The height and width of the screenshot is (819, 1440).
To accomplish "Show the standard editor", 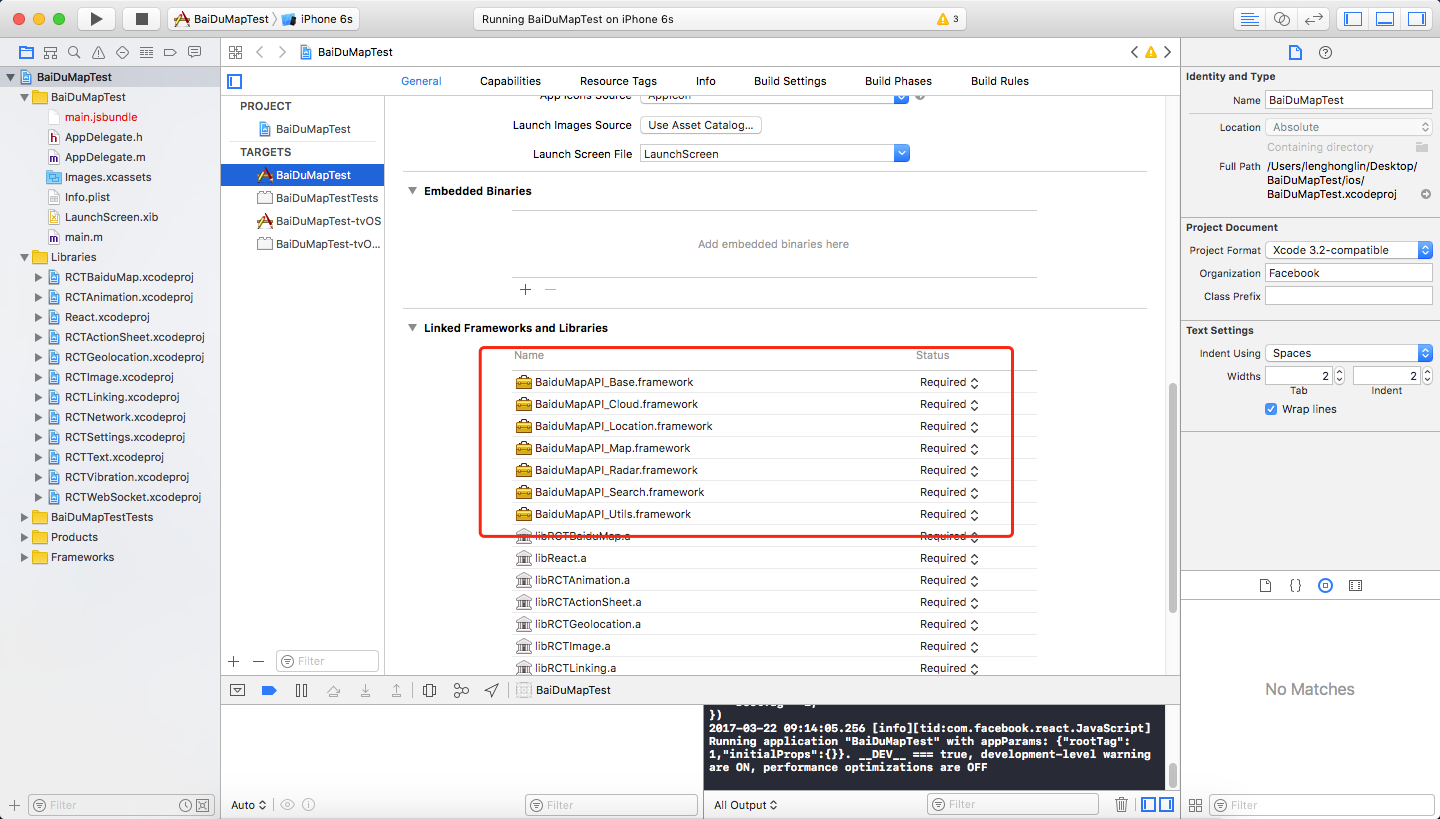I will (x=1249, y=19).
